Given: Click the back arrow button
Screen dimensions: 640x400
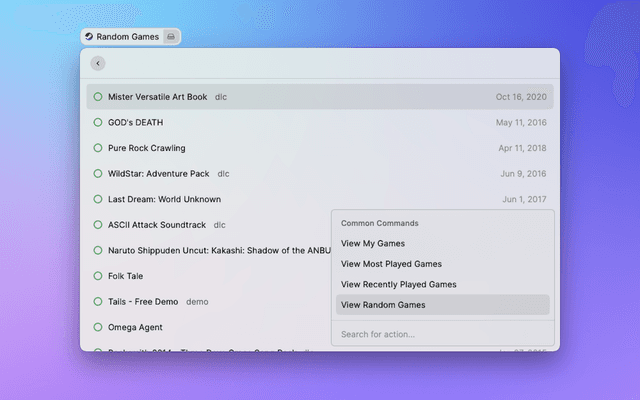Looking at the screenshot, I should [97, 63].
